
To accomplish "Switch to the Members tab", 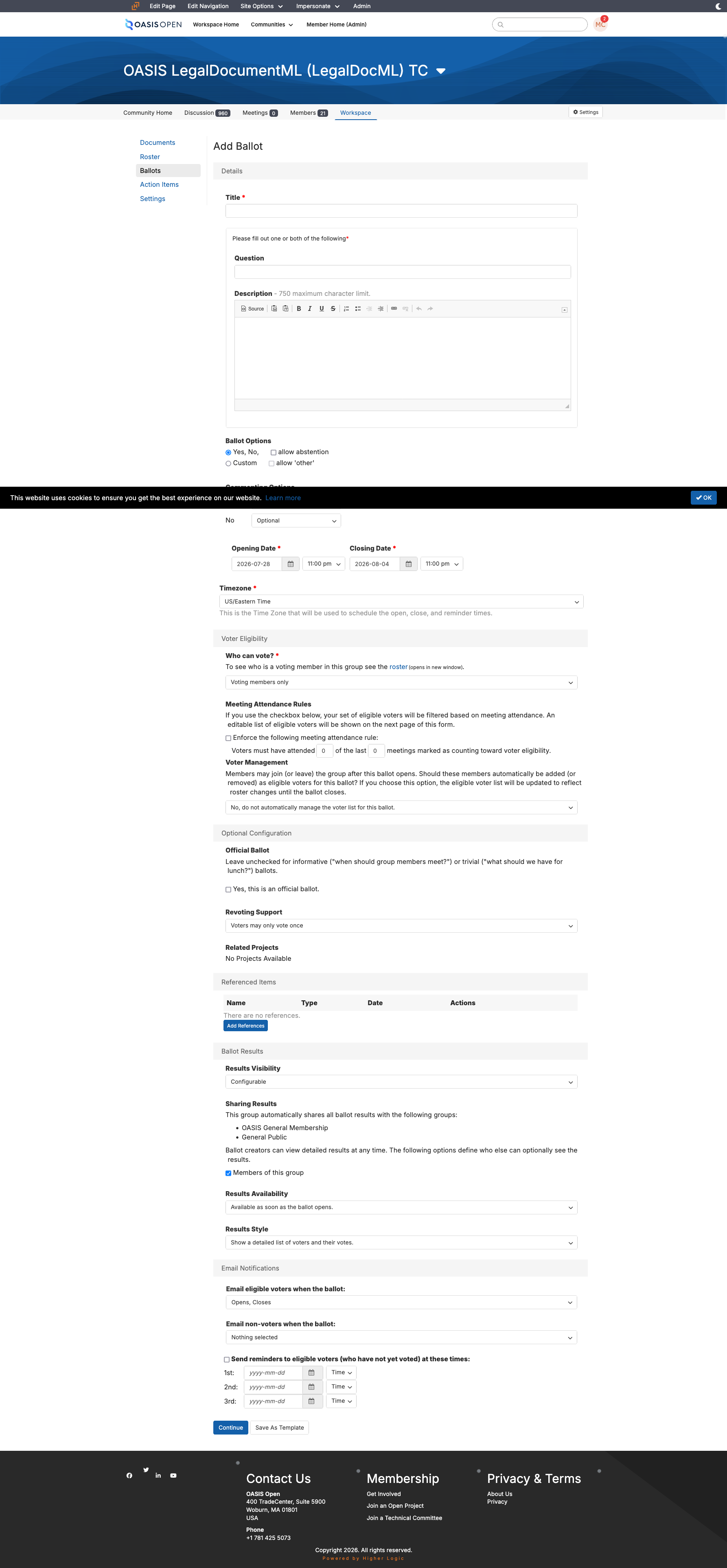I will 309,113.
